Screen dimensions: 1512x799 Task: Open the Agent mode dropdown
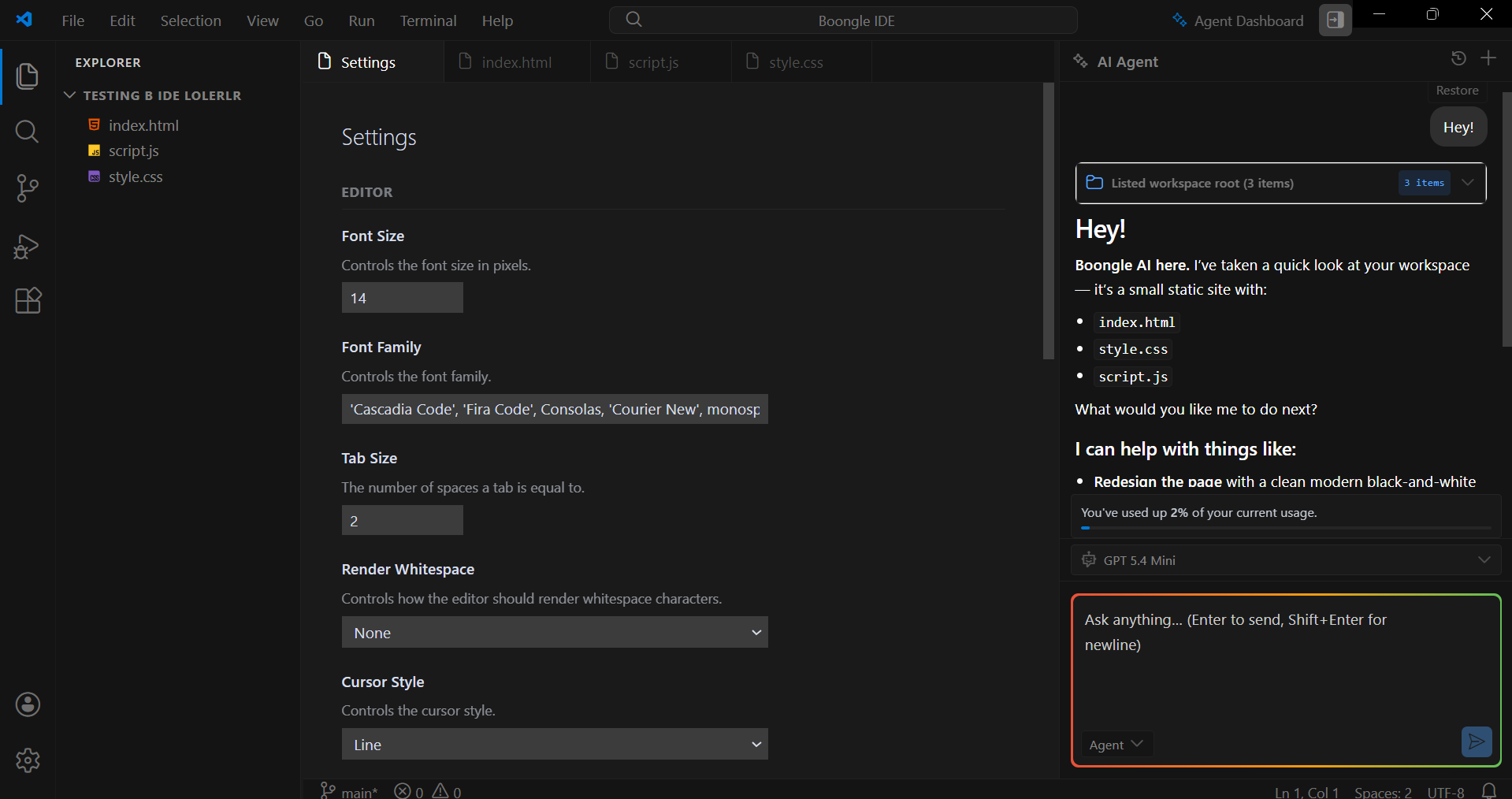(x=1116, y=744)
